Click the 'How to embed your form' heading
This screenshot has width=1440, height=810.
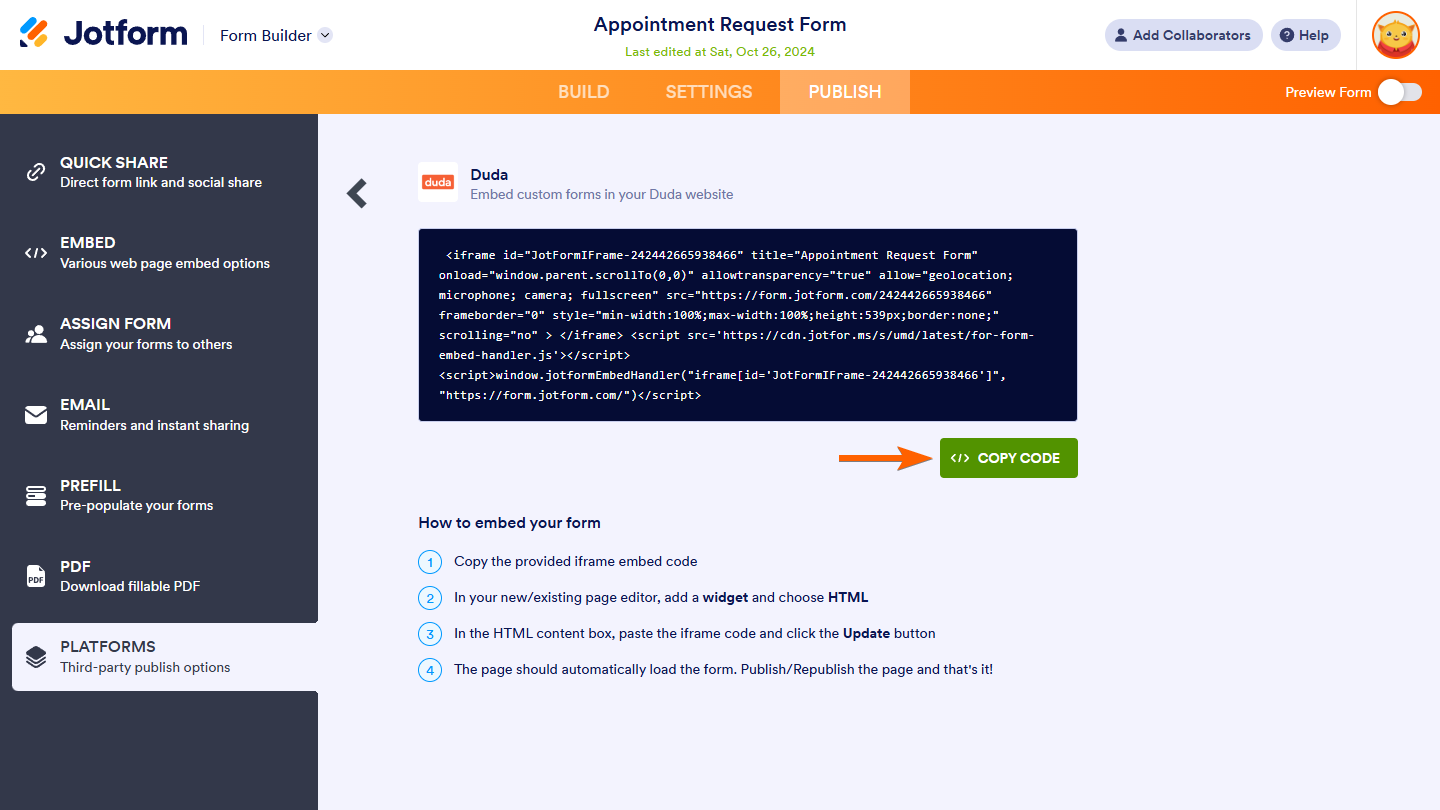pyautogui.click(x=509, y=523)
